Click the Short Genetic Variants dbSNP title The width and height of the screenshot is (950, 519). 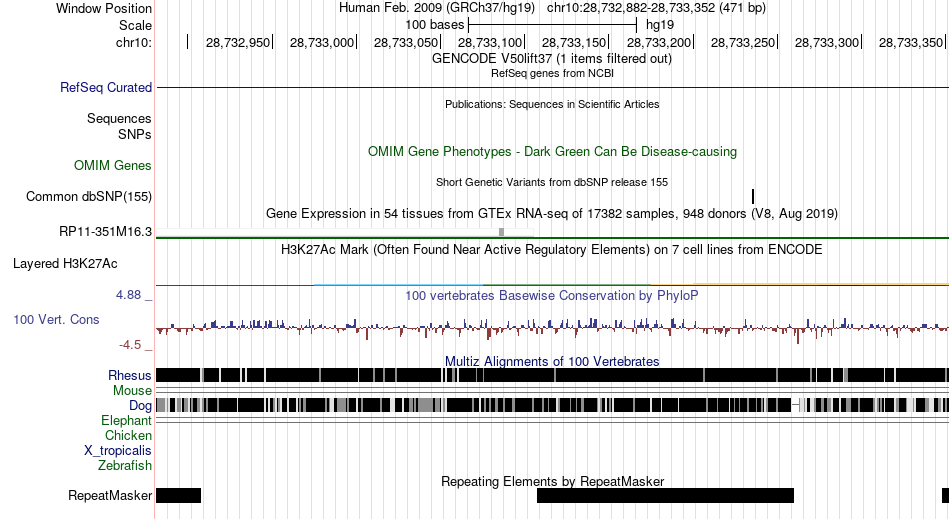click(552, 182)
